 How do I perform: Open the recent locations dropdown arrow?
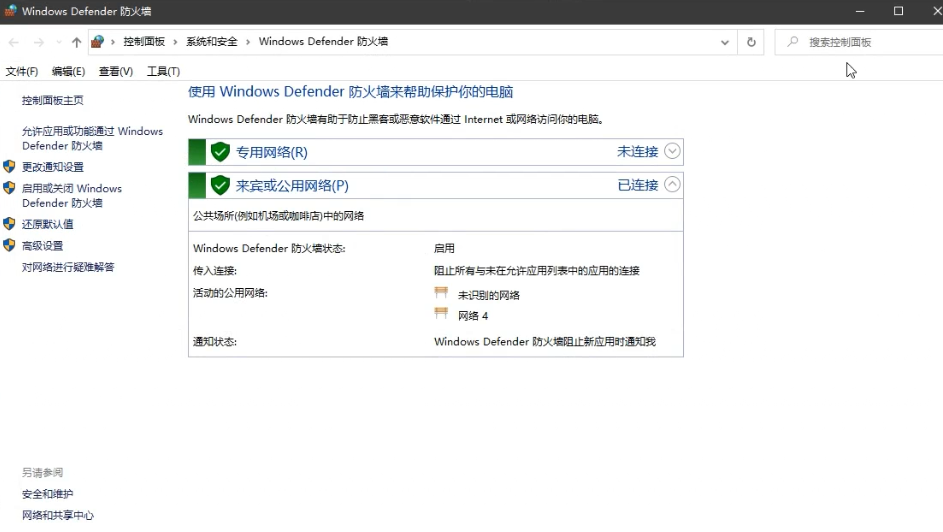58,42
